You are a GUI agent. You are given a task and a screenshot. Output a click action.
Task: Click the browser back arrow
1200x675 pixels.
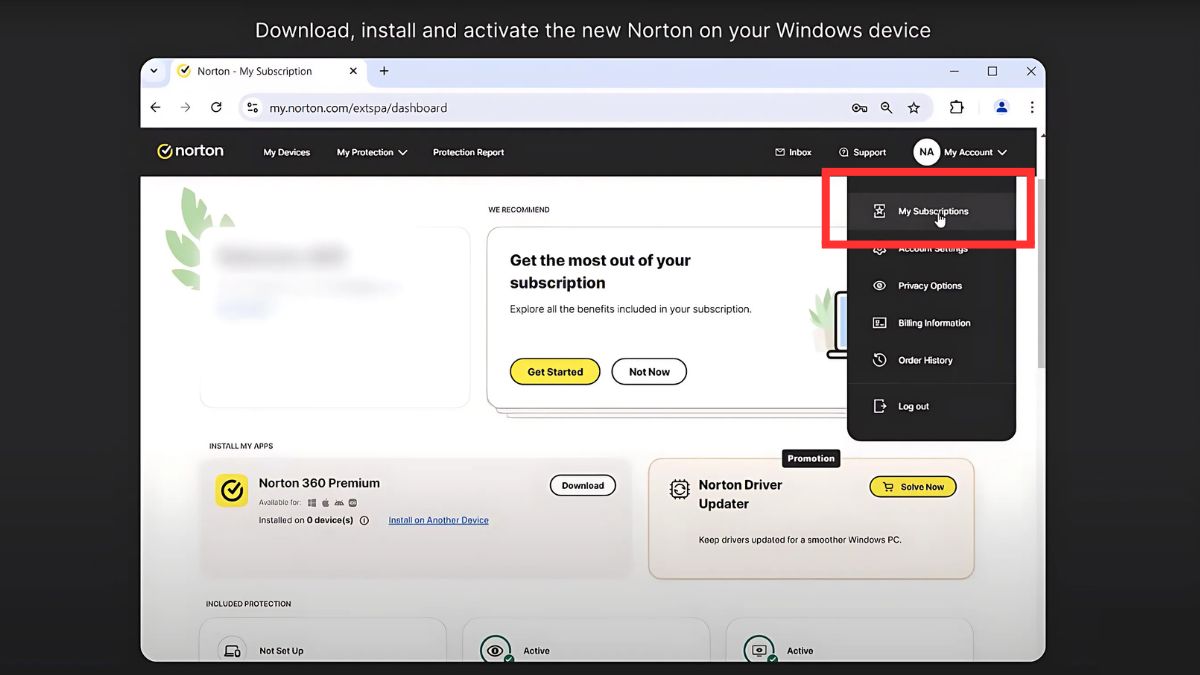[155, 107]
